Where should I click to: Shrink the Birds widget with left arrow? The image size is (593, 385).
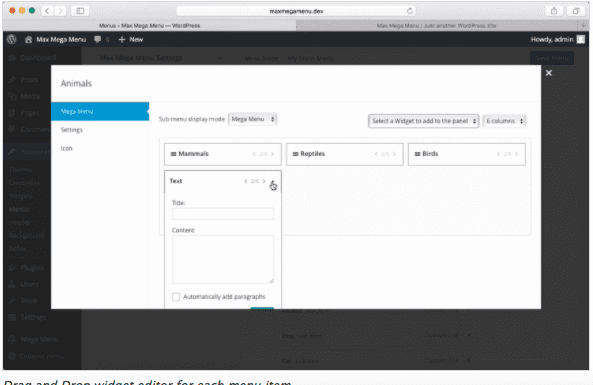[x=498, y=154]
